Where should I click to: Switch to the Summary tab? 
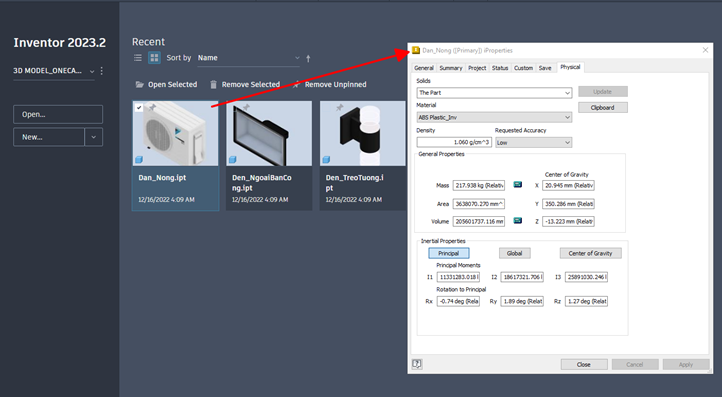pyautogui.click(x=450, y=68)
